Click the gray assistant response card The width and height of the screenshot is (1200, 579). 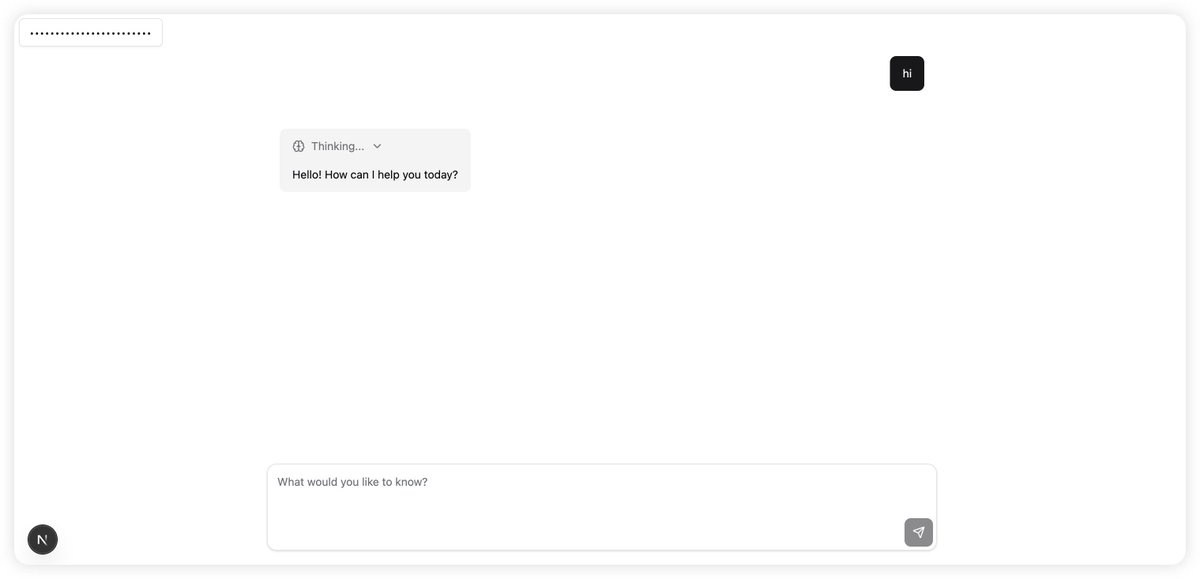375,160
